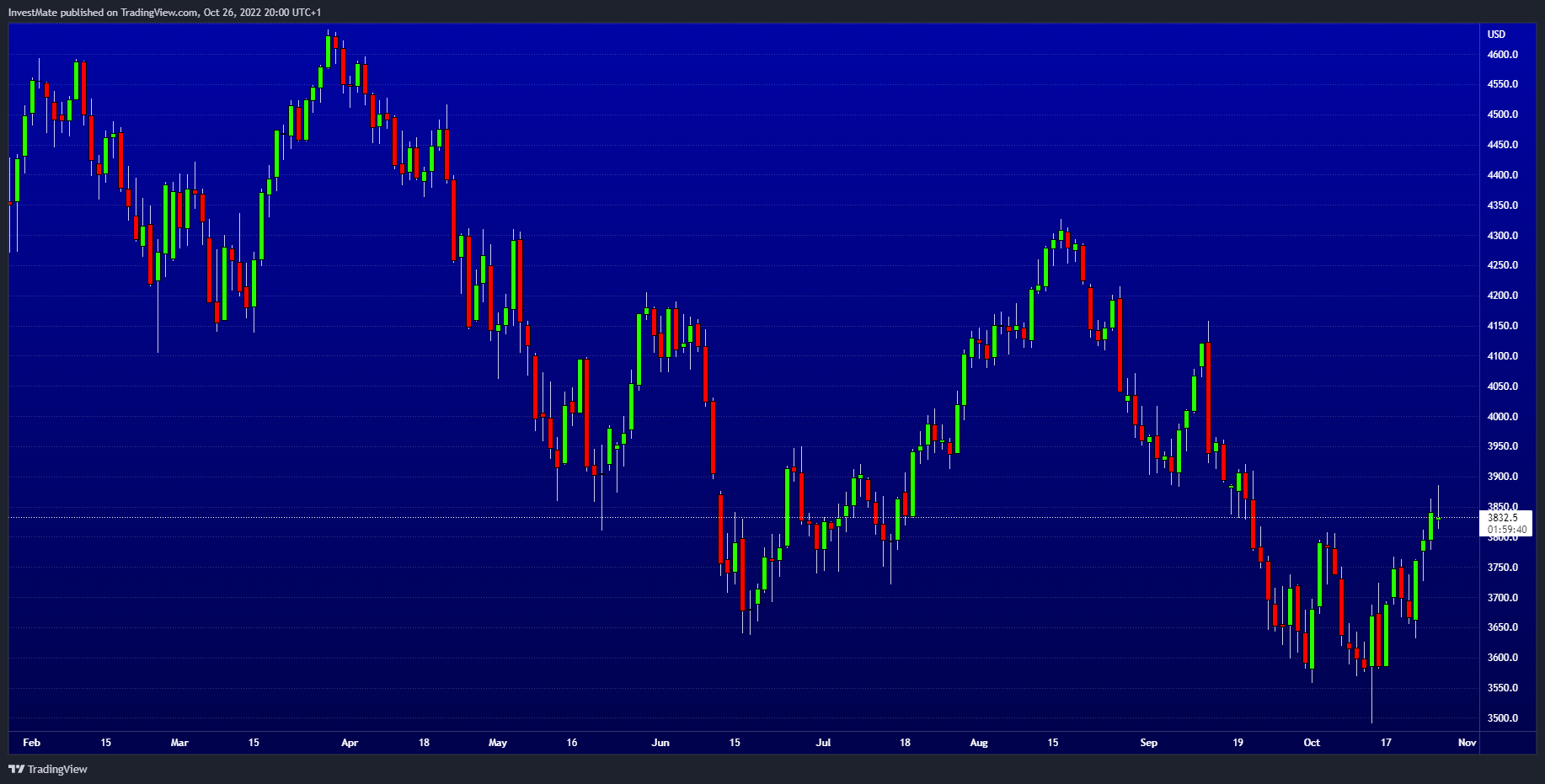The width and height of the screenshot is (1545, 784).
Task: Select the 4000.0 price axis label
Action: (x=1503, y=417)
